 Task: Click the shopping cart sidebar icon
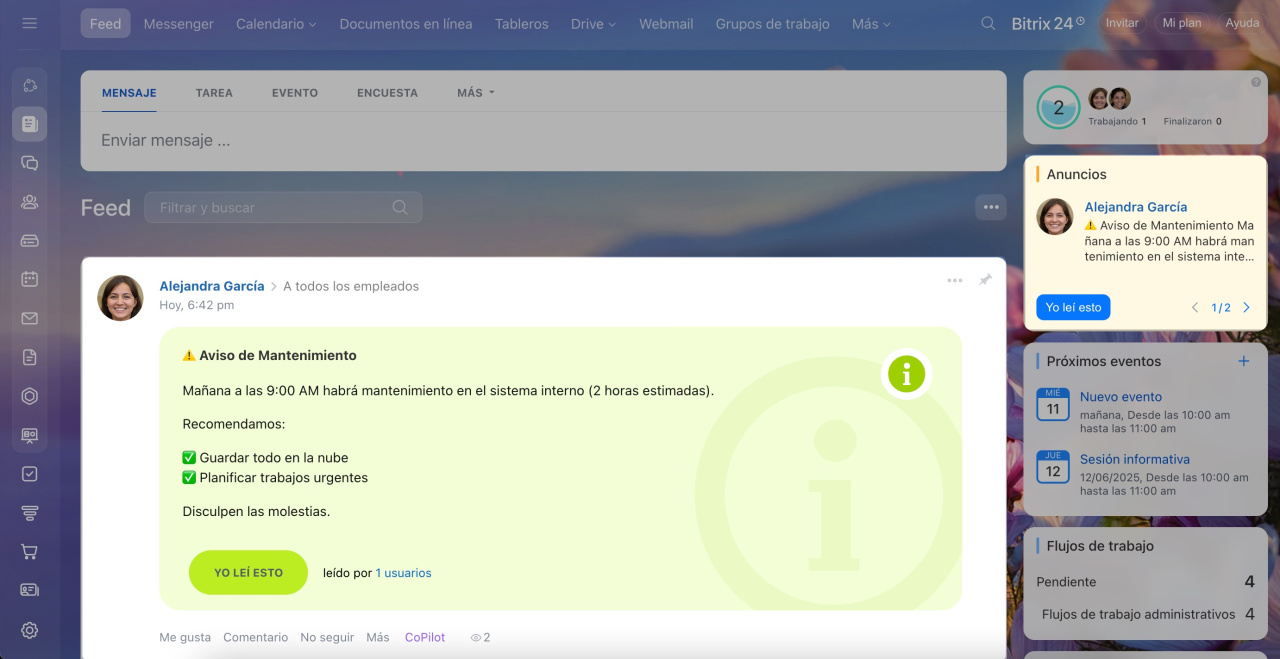point(29,551)
